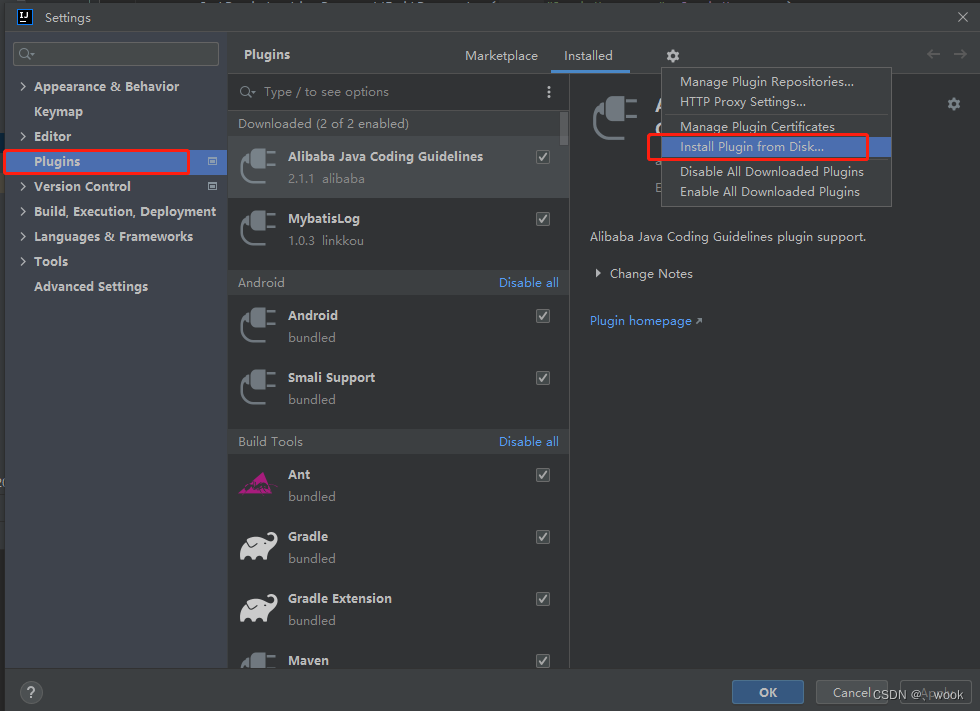The width and height of the screenshot is (980, 711).
Task: Click Disable all for Android plugins
Action: (x=528, y=283)
